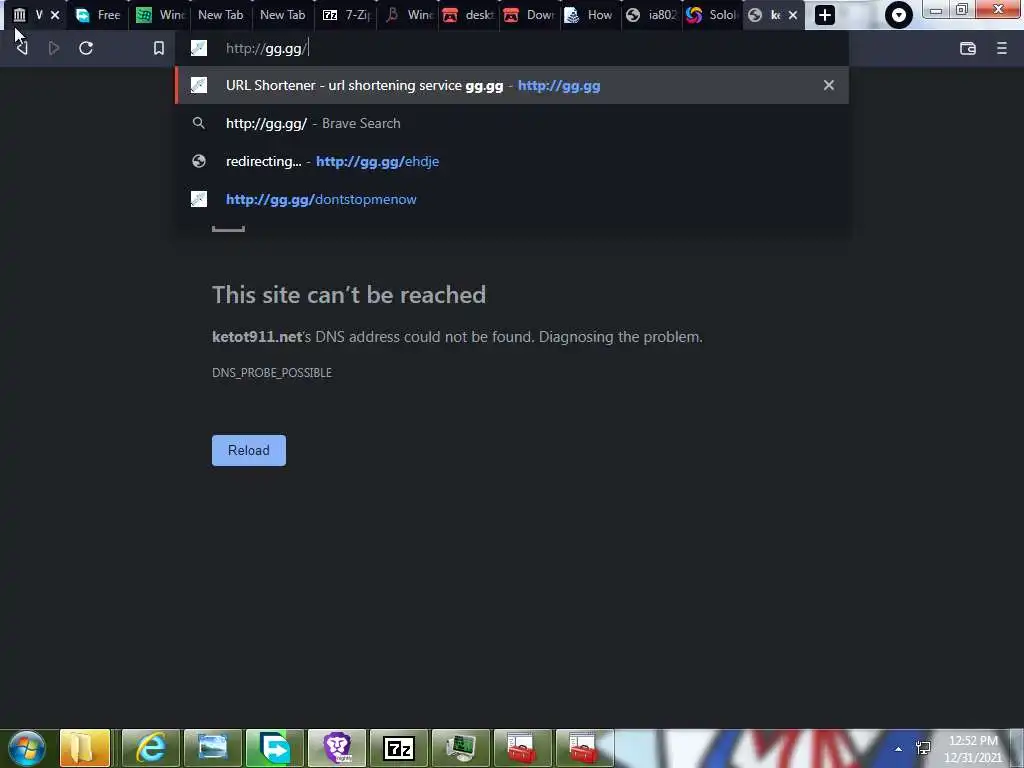
Task: Bookmark this page with the bookmark icon
Action: pos(159,48)
